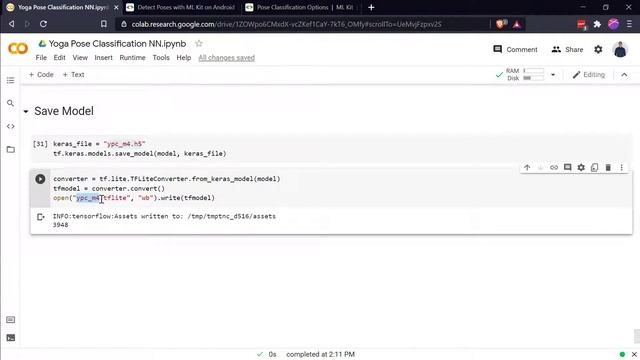640x360 pixels.
Task: Click the keras_file code cell [31]
Action: pyautogui.click(x=331, y=149)
